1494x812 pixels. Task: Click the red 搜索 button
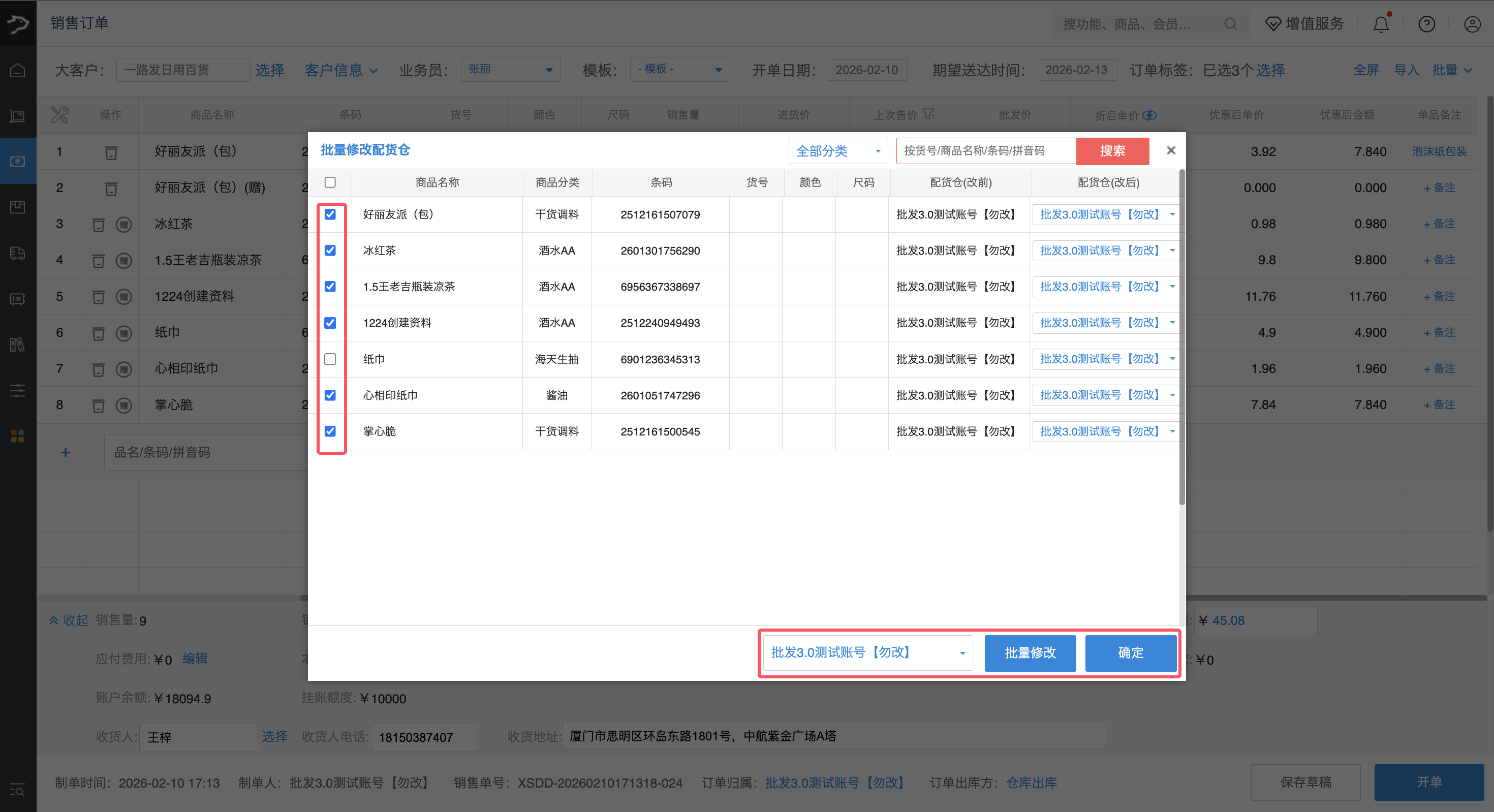[1112, 151]
